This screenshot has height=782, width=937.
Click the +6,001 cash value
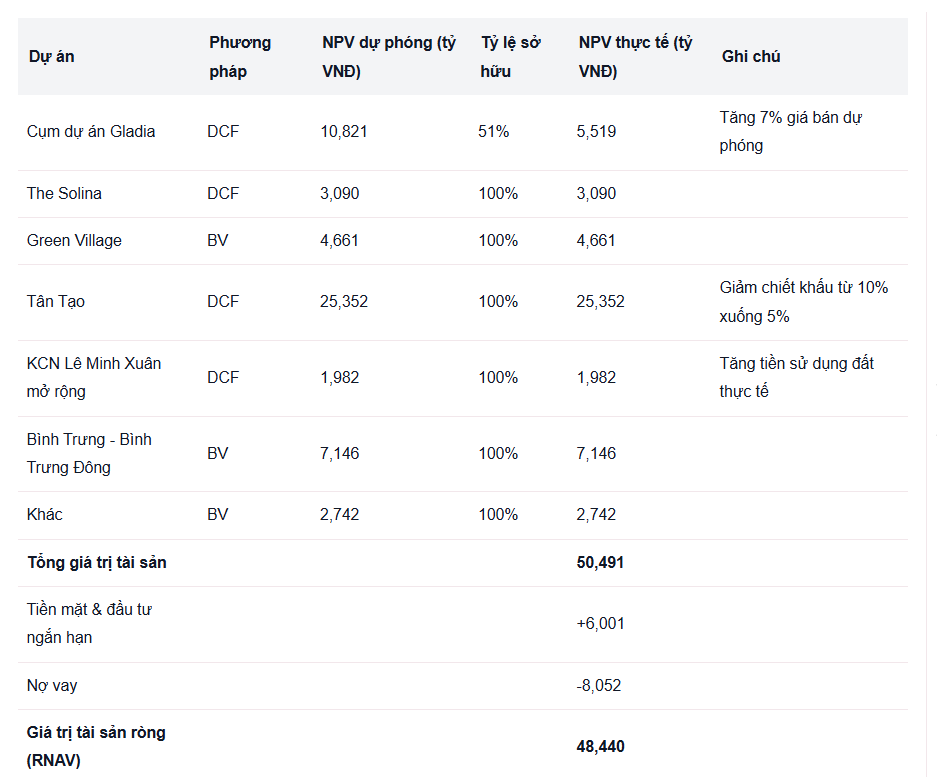point(600,624)
